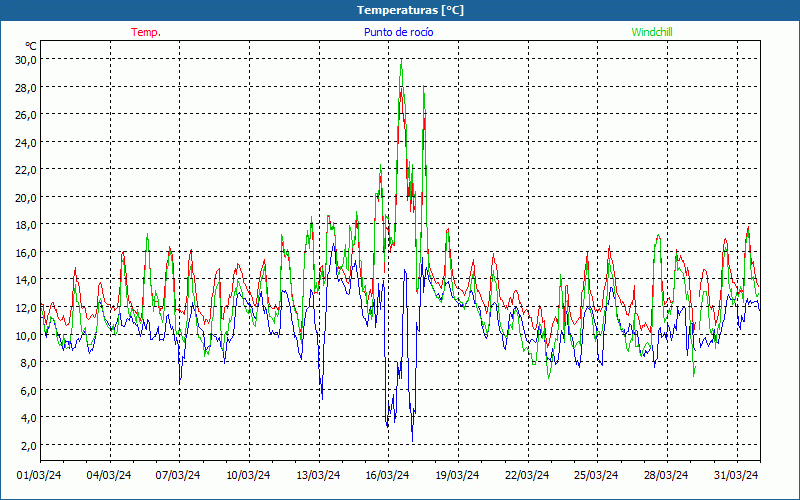Click the 19/03/24 date label
The image size is (800, 500).
pos(457,475)
